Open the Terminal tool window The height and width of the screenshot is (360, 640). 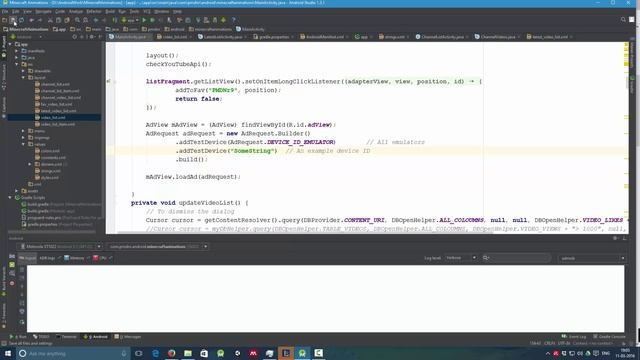tap(67, 337)
